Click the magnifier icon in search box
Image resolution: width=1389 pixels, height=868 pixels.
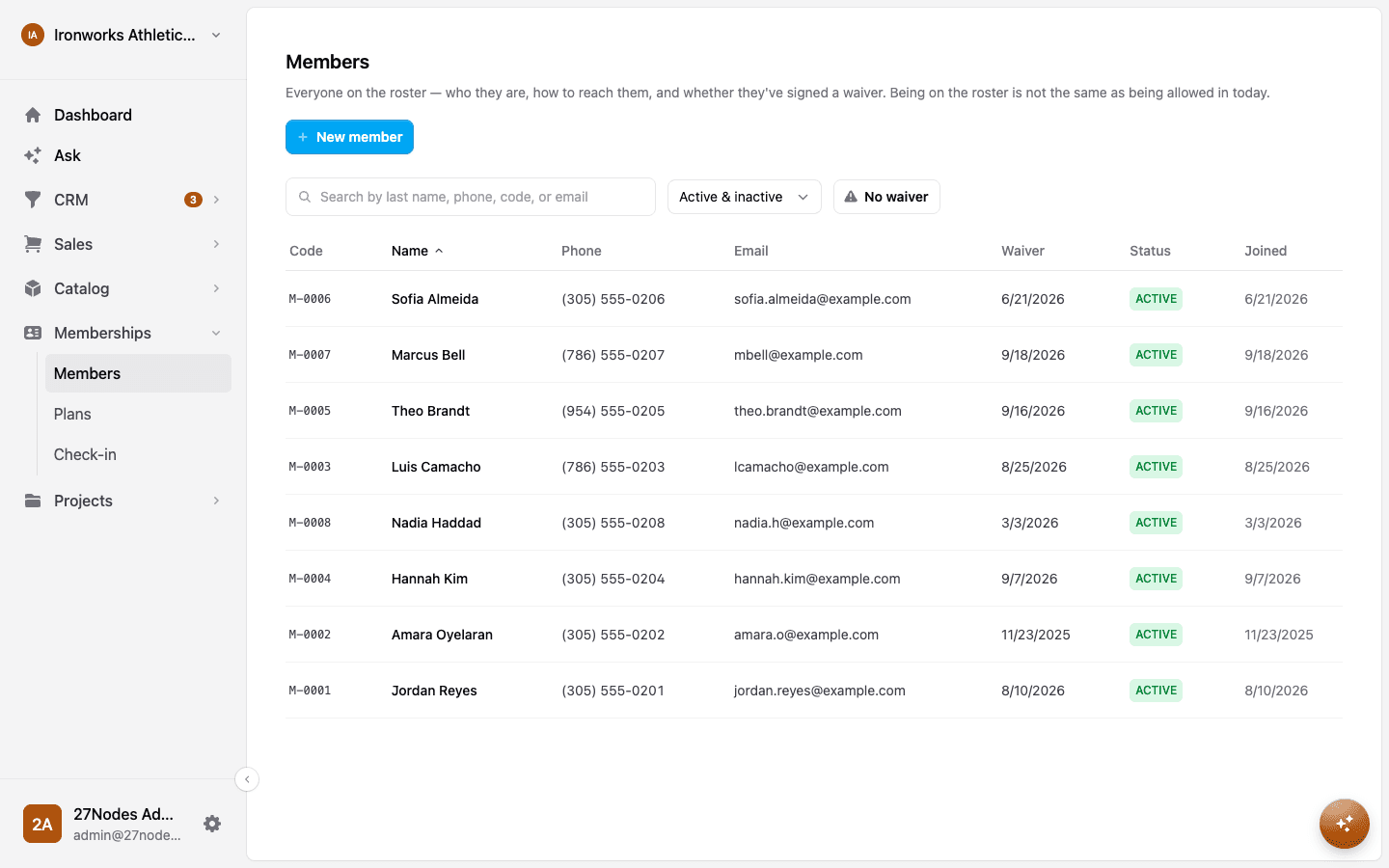point(305,197)
